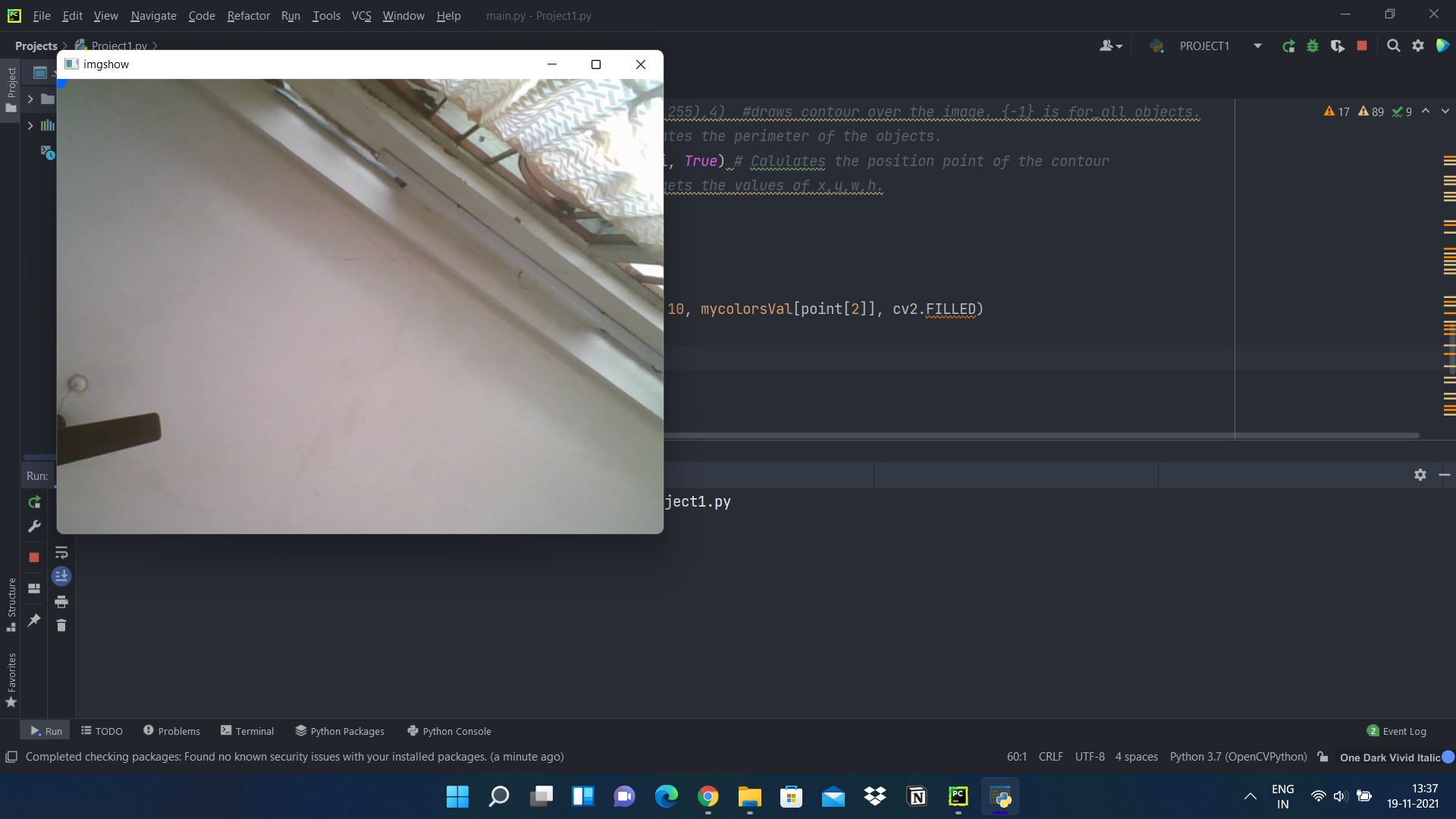Open the Navigate menu
The width and height of the screenshot is (1456, 819).
(x=152, y=15)
